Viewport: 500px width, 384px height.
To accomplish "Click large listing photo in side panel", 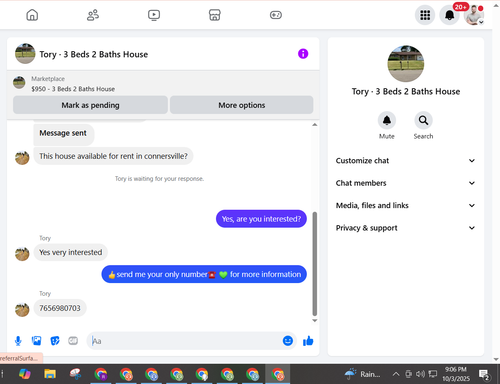I will (x=406, y=64).
